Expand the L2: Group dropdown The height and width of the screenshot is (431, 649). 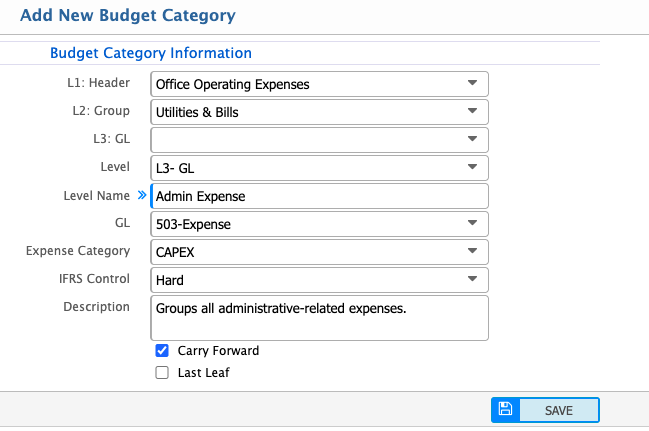[x=319, y=112]
